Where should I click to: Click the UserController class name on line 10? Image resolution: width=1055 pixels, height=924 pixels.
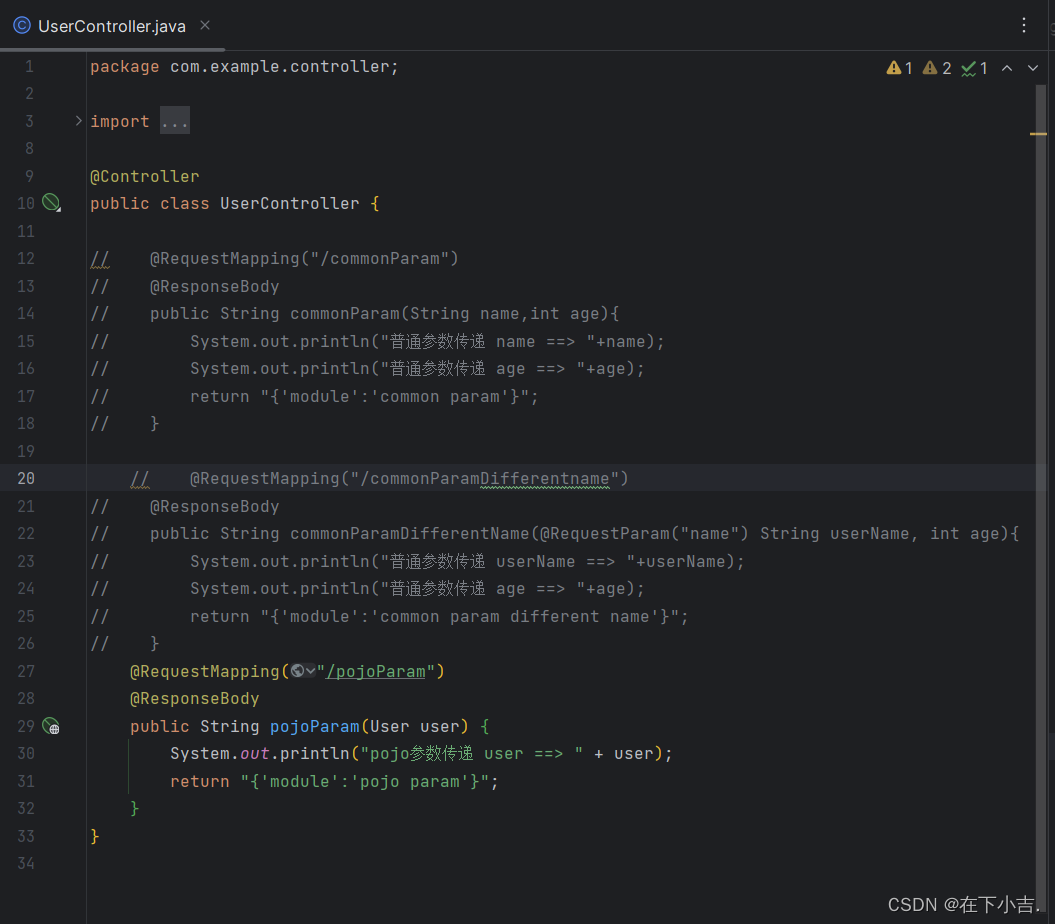click(289, 203)
